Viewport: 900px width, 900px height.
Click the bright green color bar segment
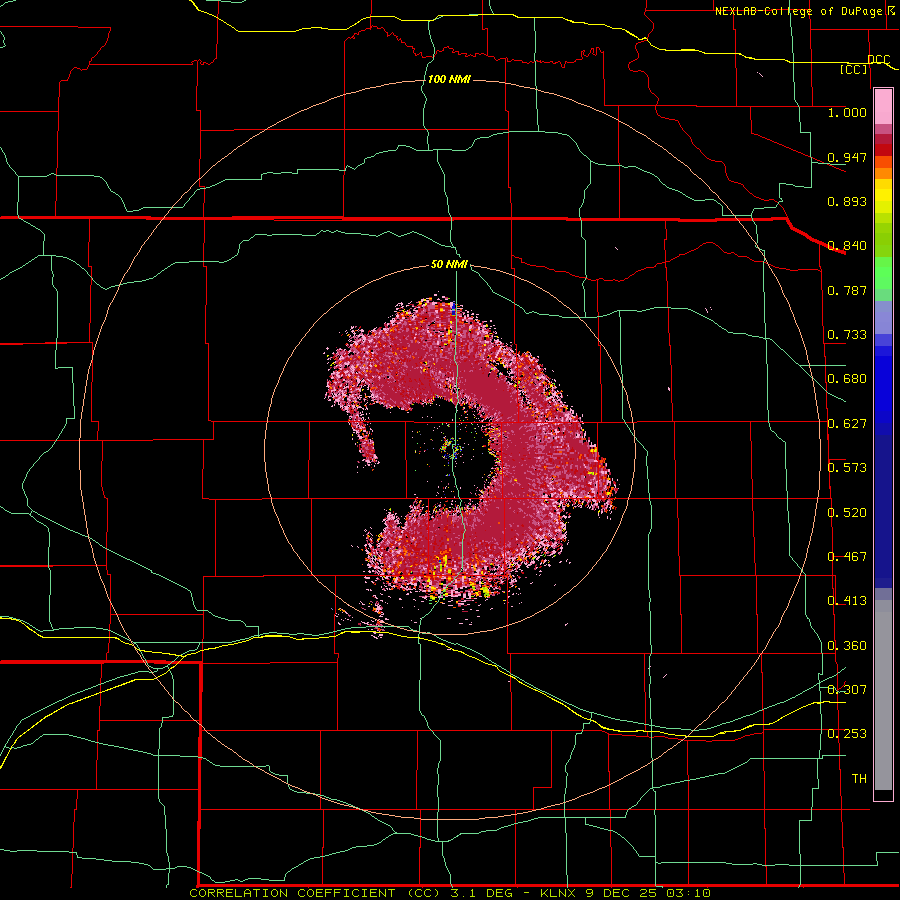pyautogui.click(x=883, y=273)
